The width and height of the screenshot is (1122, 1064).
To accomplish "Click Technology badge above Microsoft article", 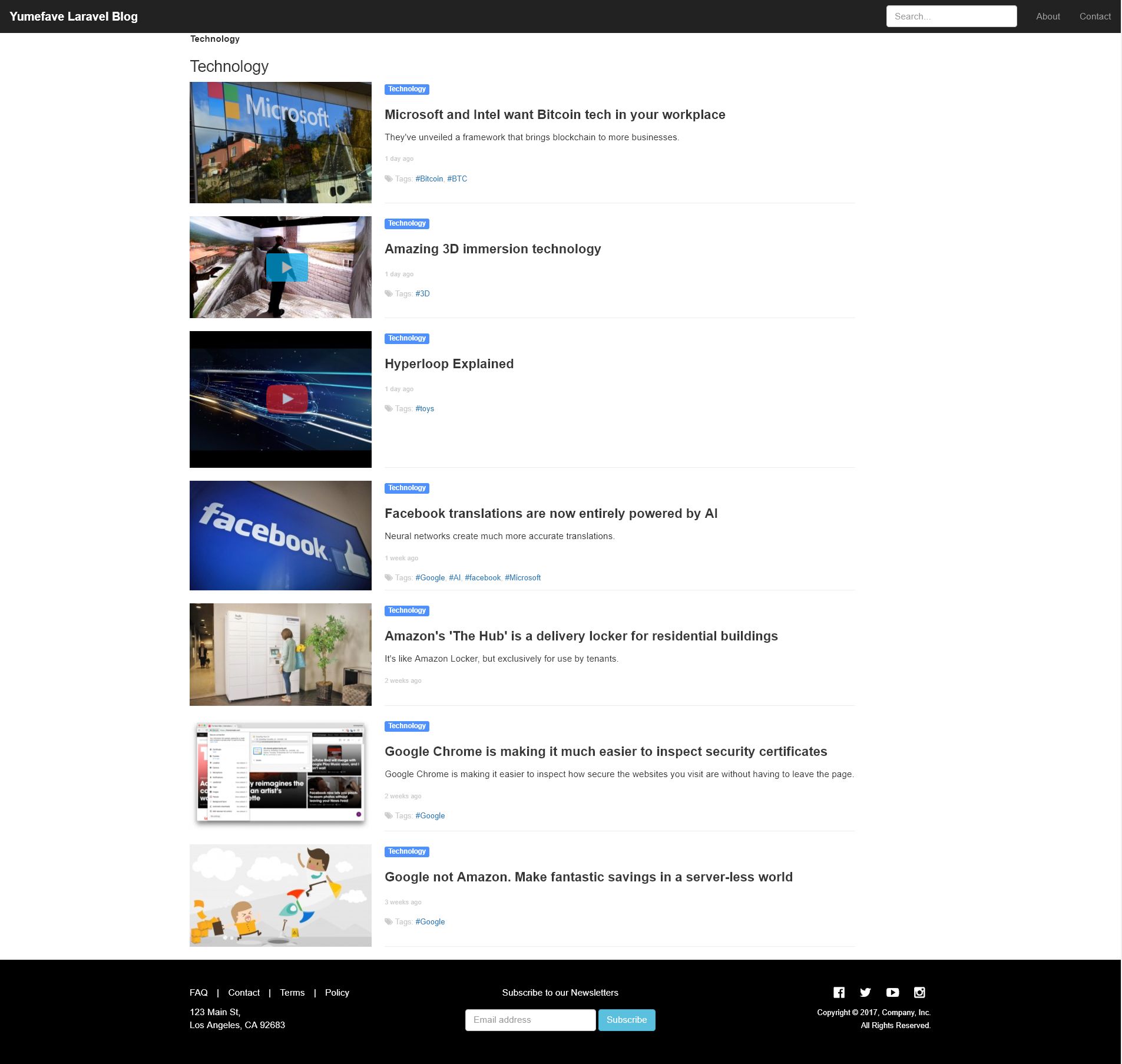I will [x=406, y=90].
